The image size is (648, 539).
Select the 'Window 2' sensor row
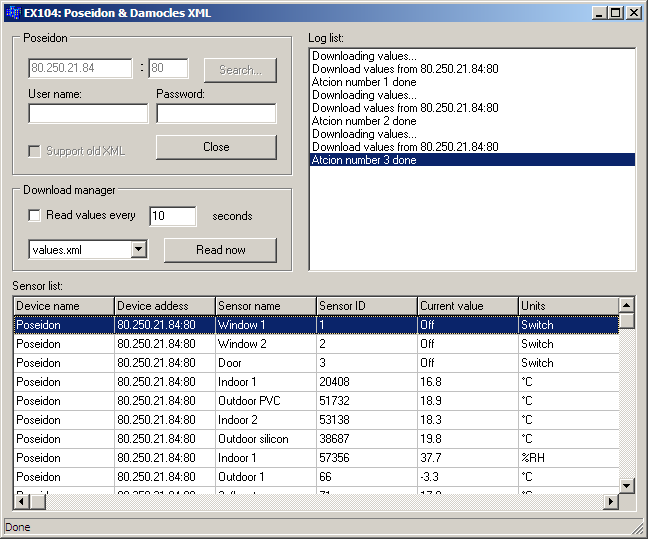(316, 344)
